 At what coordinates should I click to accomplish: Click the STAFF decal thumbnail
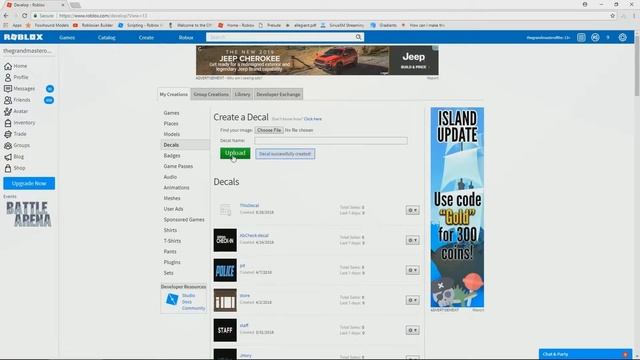[x=225, y=330]
